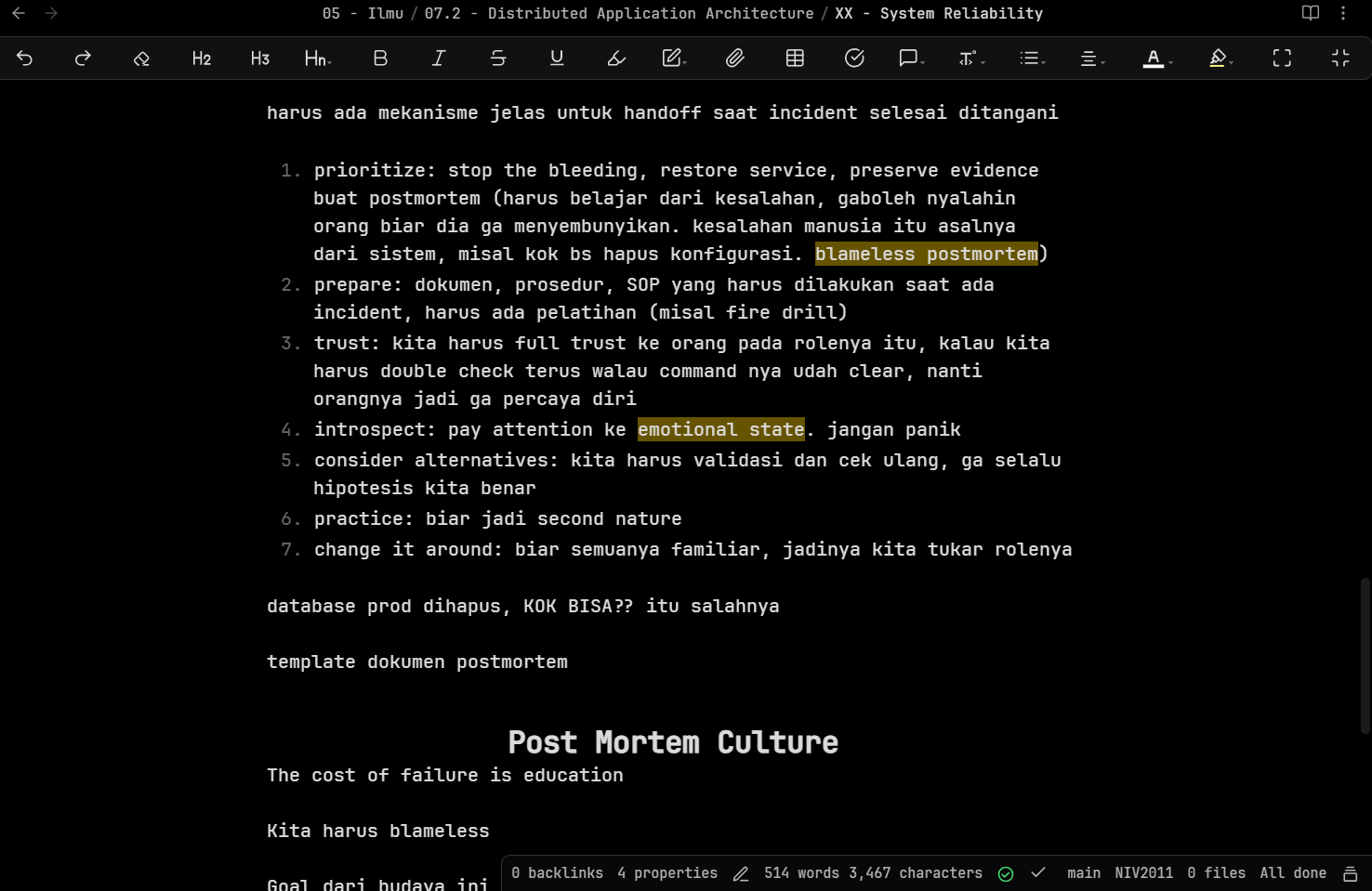Enter fullscreen mode with the brackets icon

(1282, 58)
